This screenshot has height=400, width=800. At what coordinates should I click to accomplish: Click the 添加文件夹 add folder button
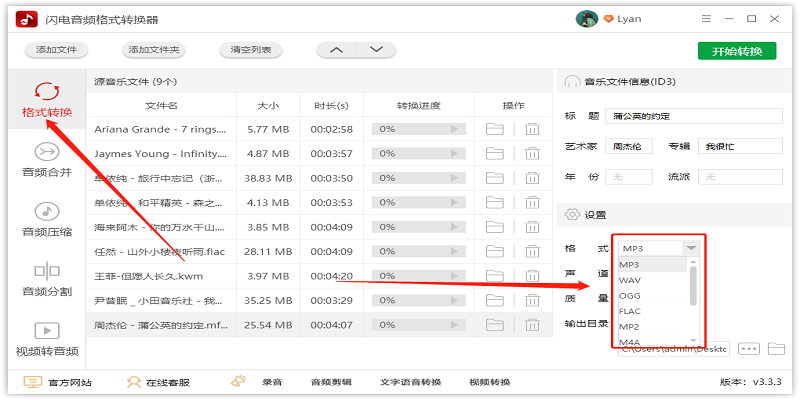point(154,50)
